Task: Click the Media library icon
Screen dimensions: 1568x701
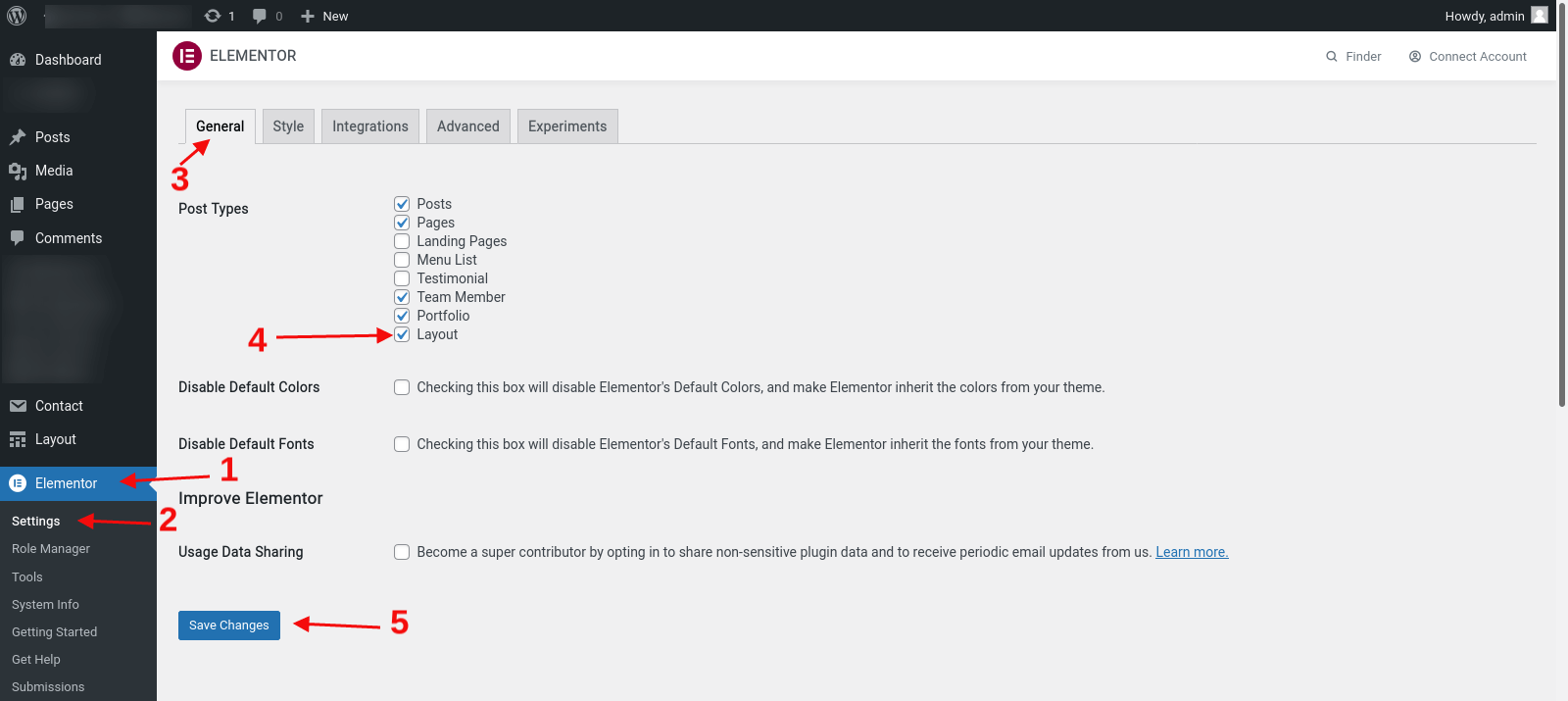Action: click(x=18, y=171)
